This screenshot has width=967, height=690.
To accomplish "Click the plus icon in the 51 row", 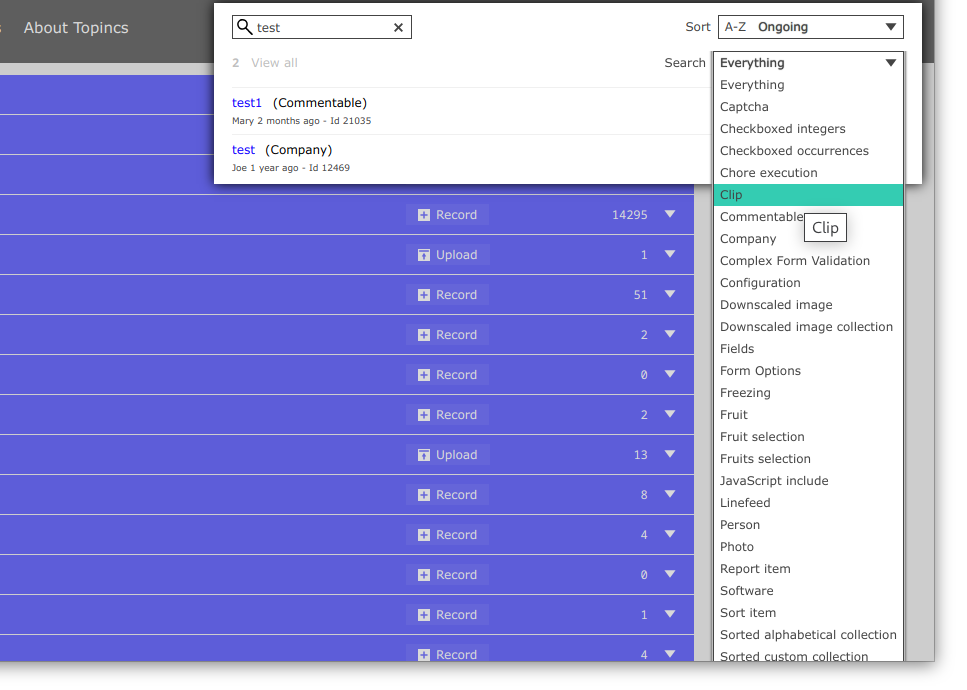I will [x=424, y=295].
